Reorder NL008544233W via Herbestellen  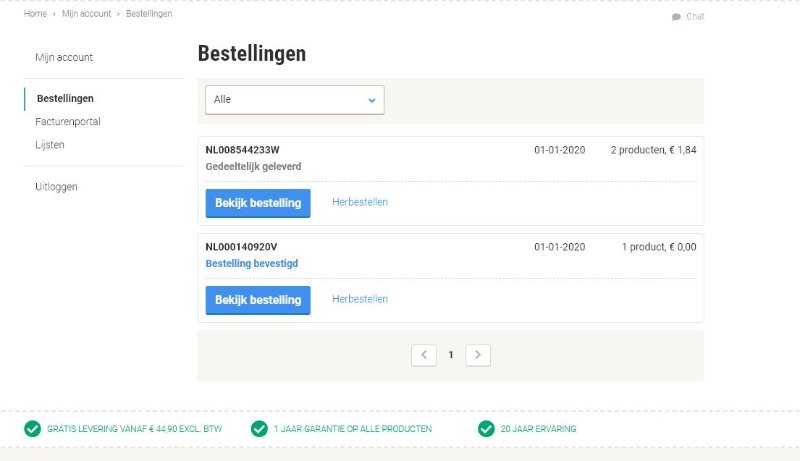(x=360, y=202)
